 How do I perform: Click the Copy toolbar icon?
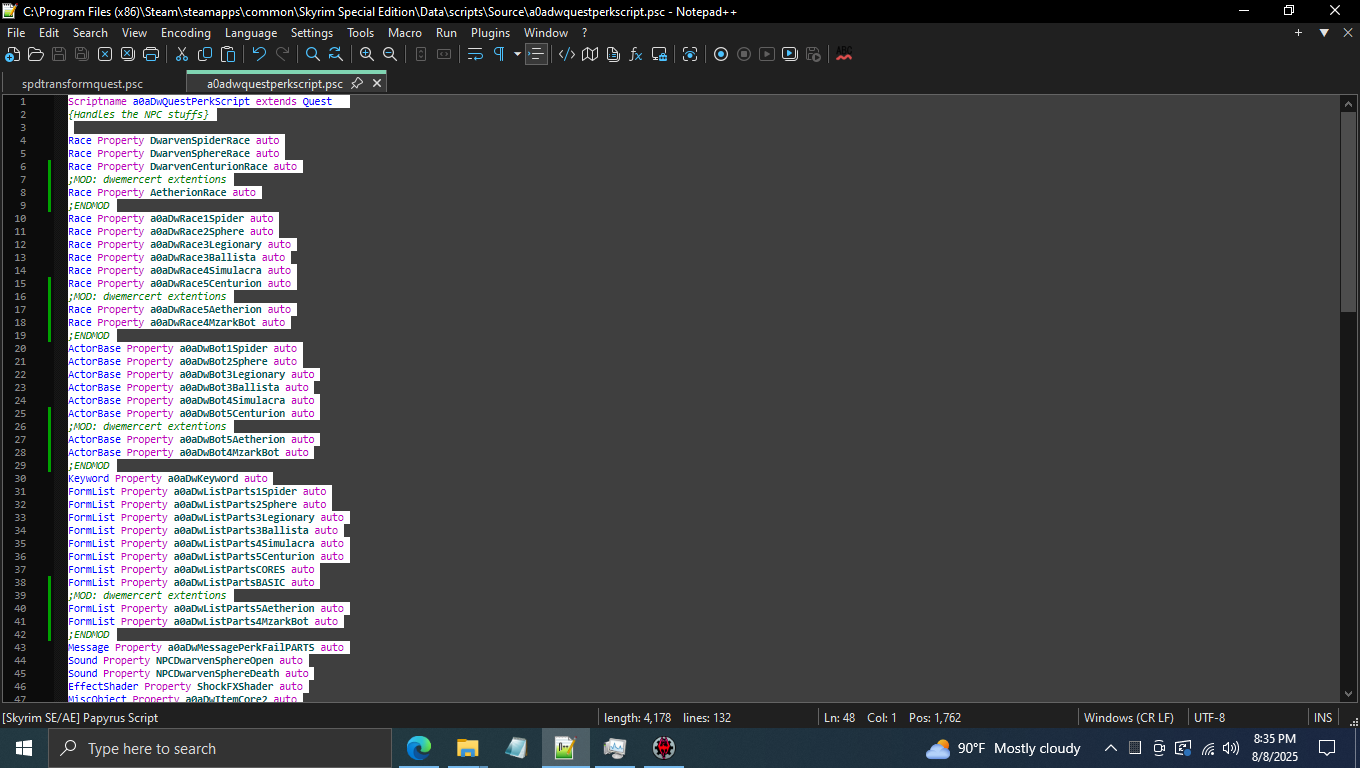[x=205, y=54]
